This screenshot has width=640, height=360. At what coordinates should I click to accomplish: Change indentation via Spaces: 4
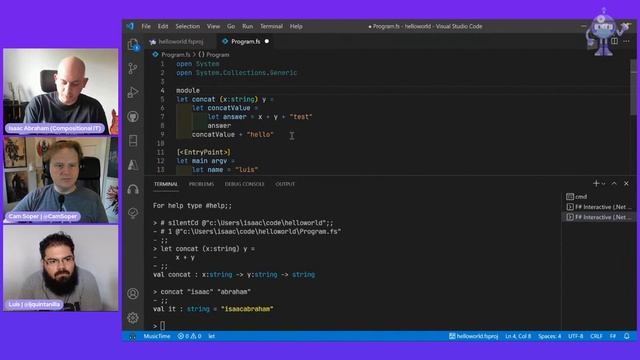pyautogui.click(x=549, y=336)
